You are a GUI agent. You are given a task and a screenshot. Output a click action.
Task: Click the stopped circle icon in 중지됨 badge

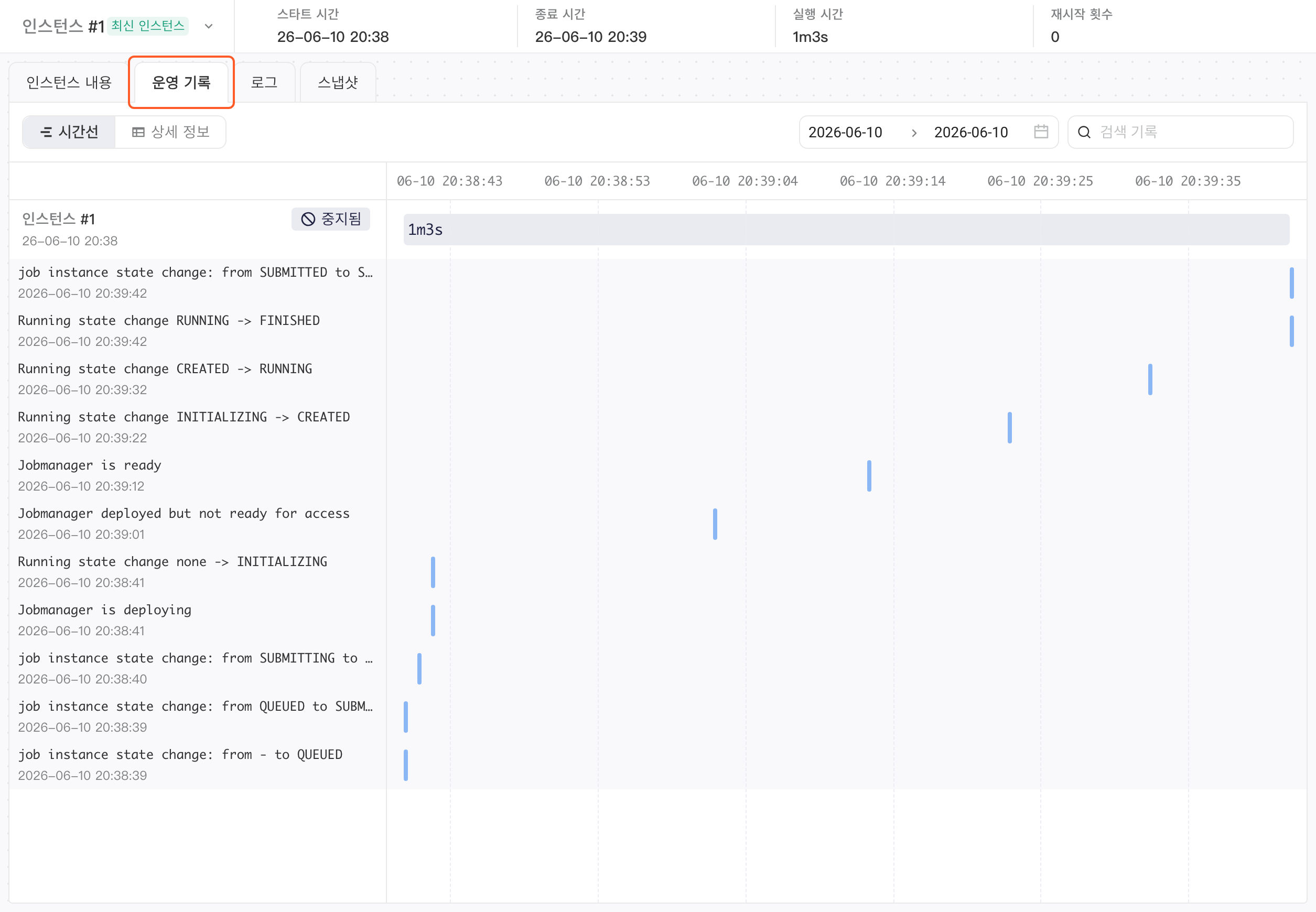click(x=308, y=219)
